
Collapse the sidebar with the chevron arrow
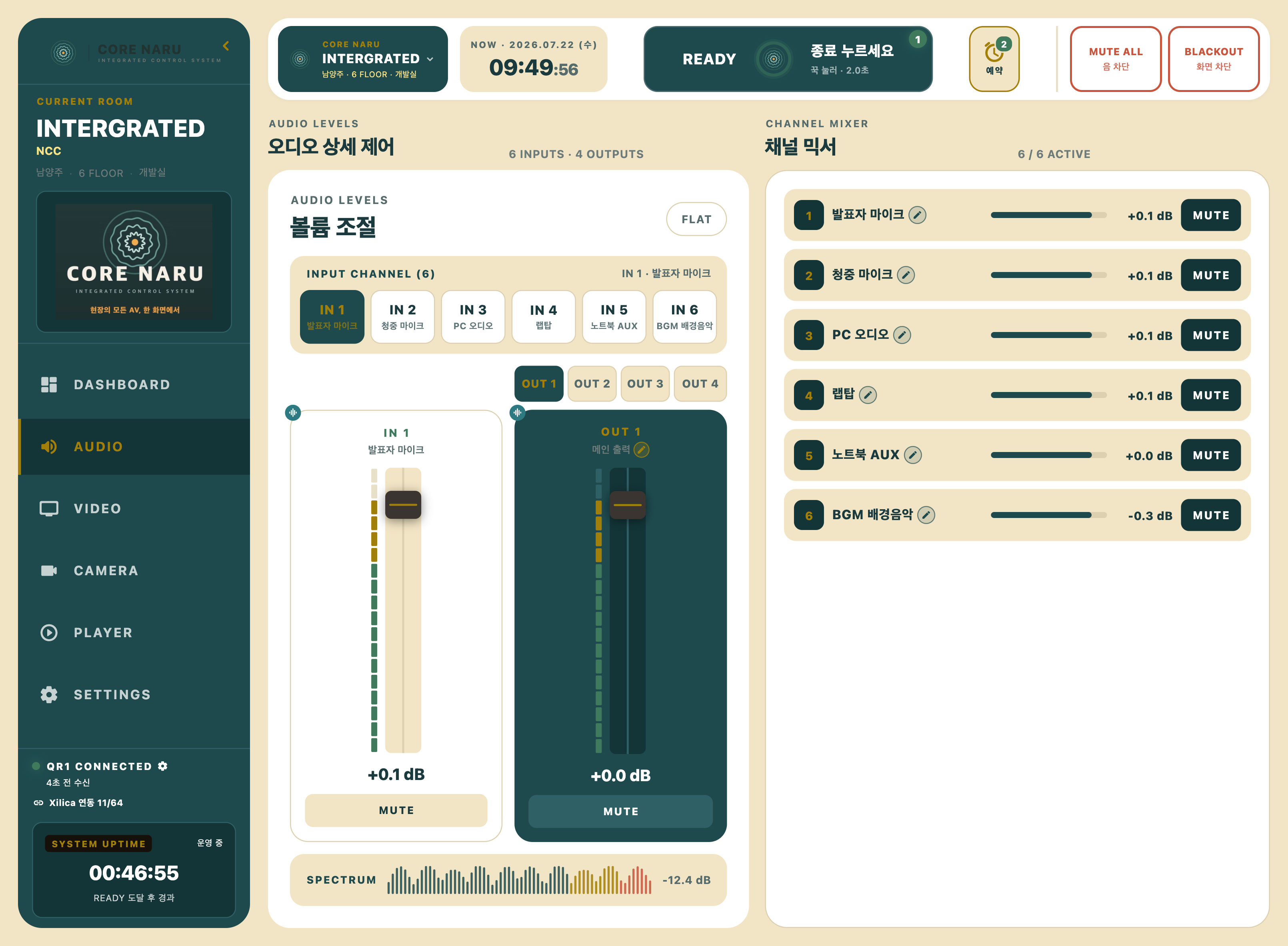coord(226,46)
